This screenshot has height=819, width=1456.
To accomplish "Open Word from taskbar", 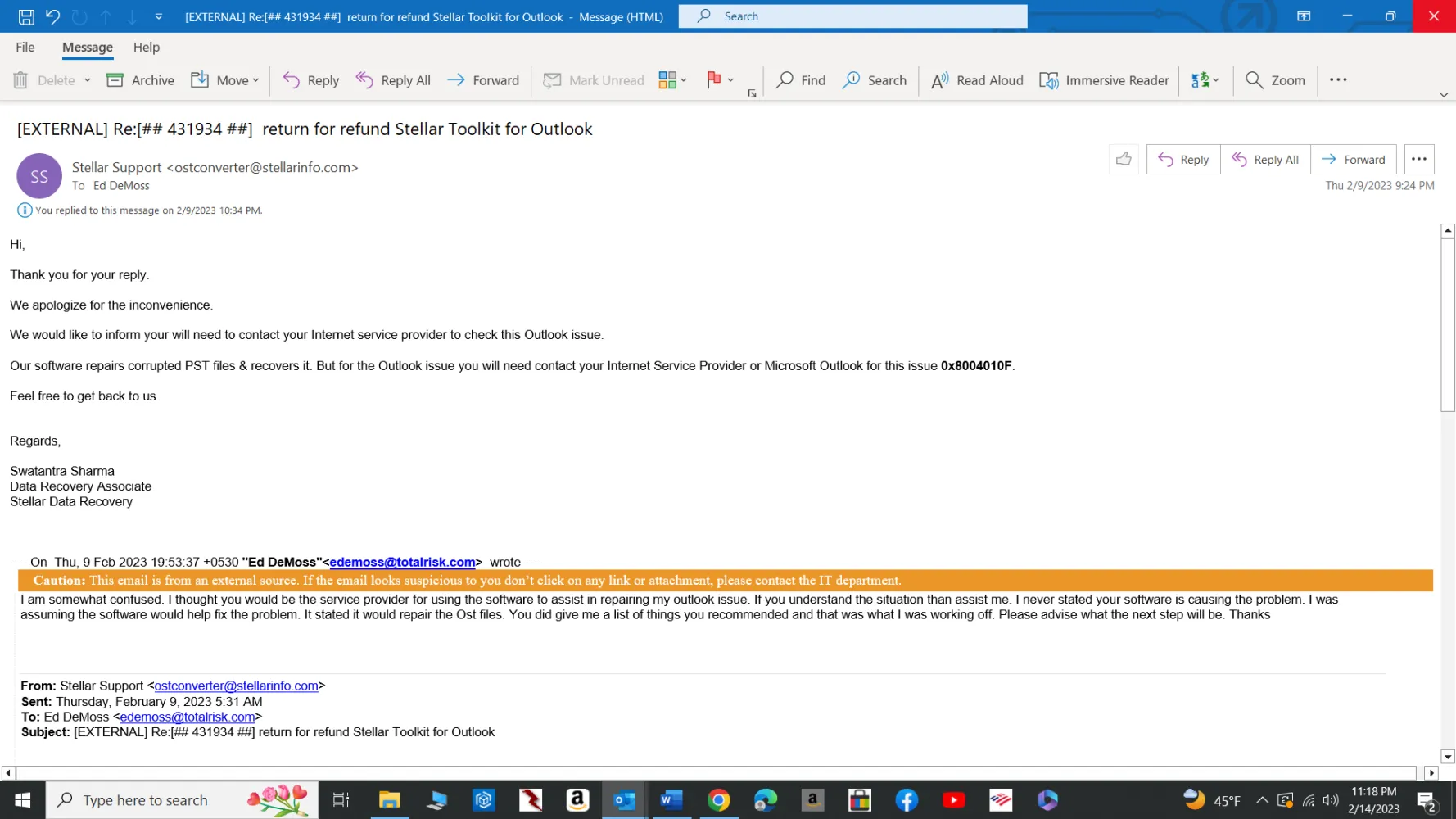I will click(x=671, y=800).
